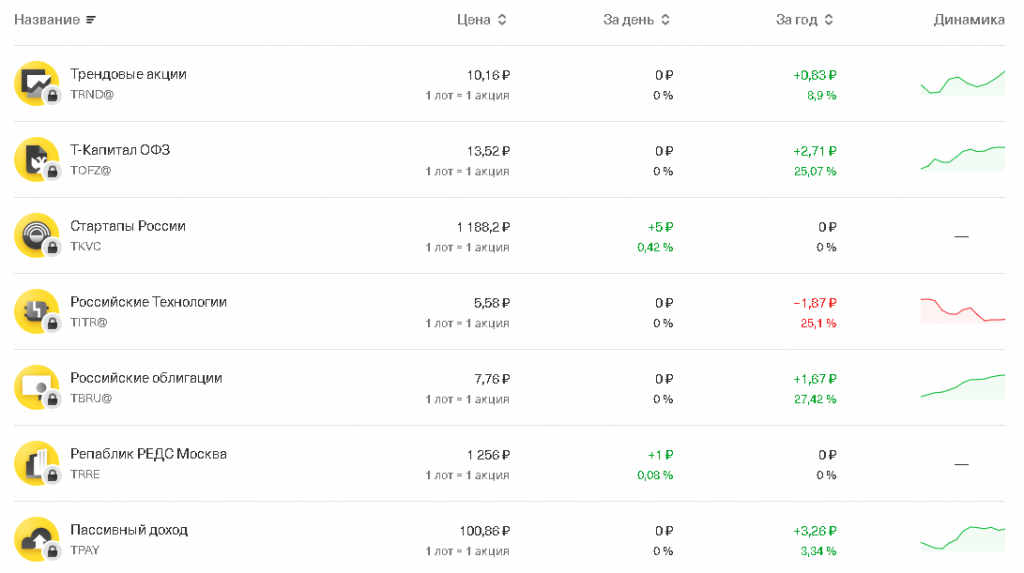Screen dimensions: 1024x573
Task: Click the Стартапы России fund icon
Action: (37, 235)
